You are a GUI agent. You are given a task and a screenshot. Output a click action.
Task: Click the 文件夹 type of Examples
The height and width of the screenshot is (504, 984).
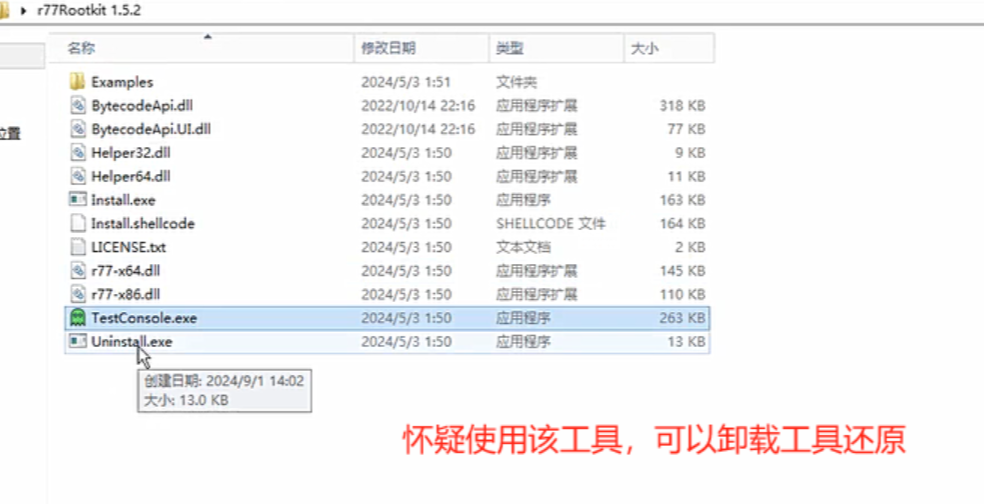[516, 82]
